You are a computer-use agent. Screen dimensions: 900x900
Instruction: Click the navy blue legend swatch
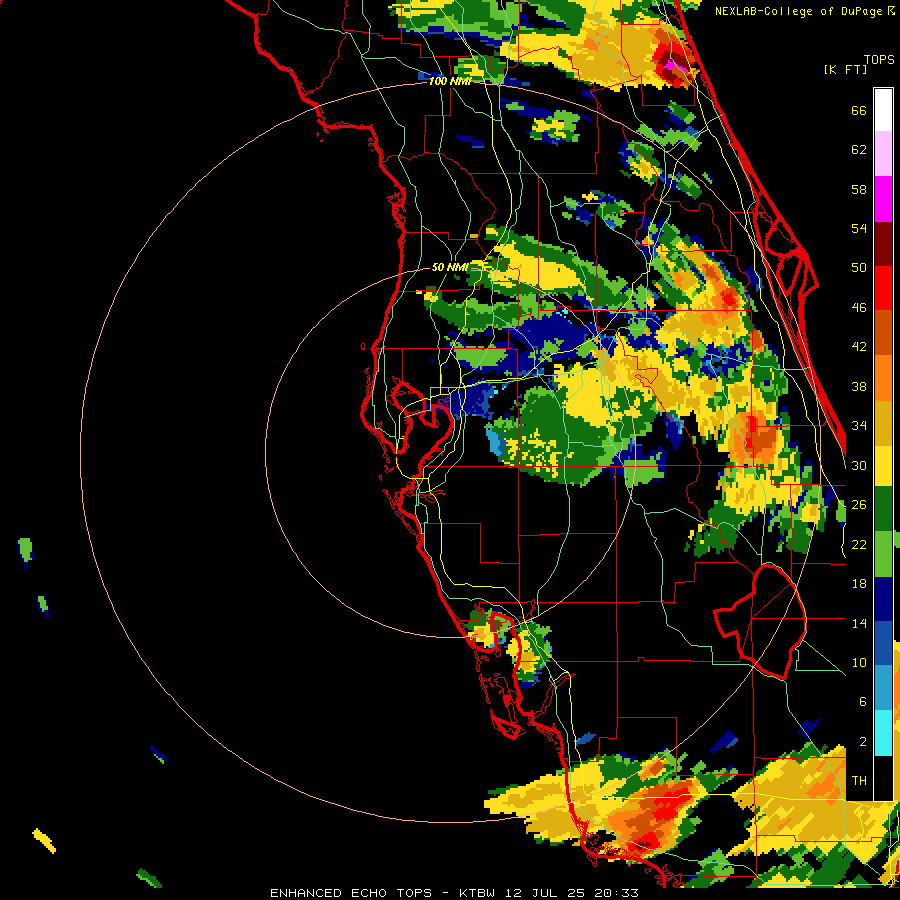pos(883,599)
